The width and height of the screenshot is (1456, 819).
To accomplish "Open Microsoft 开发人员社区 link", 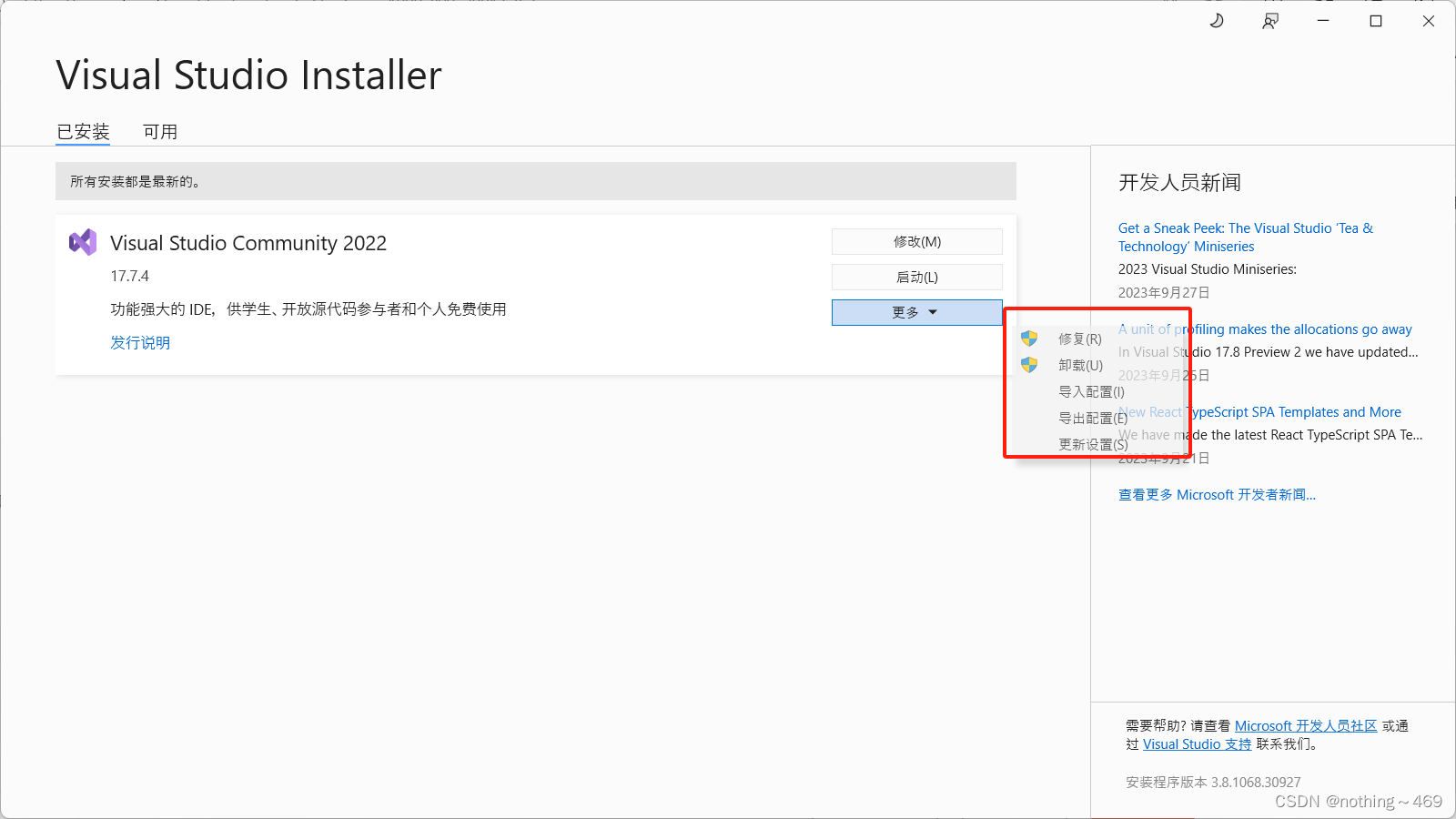I will 1306,725.
